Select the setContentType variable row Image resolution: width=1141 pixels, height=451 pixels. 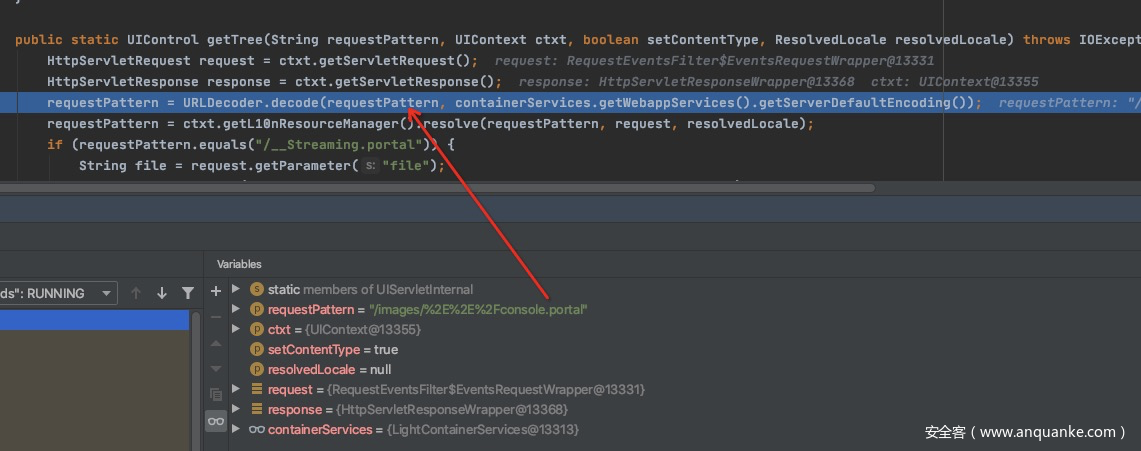coord(332,349)
